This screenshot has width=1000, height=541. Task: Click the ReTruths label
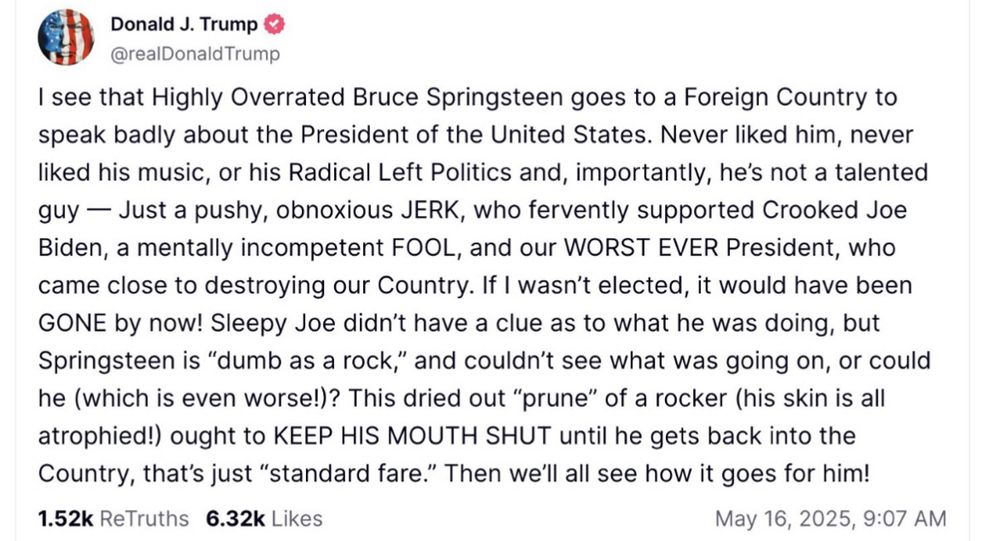pyautogui.click(x=144, y=518)
